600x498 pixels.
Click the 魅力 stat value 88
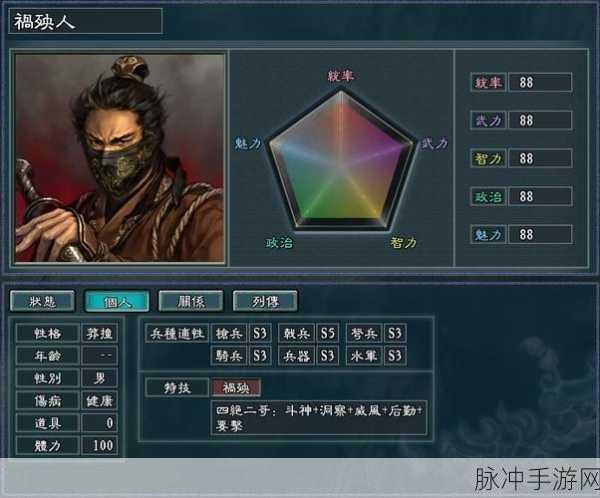pyautogui.click(x=540, y=234)
